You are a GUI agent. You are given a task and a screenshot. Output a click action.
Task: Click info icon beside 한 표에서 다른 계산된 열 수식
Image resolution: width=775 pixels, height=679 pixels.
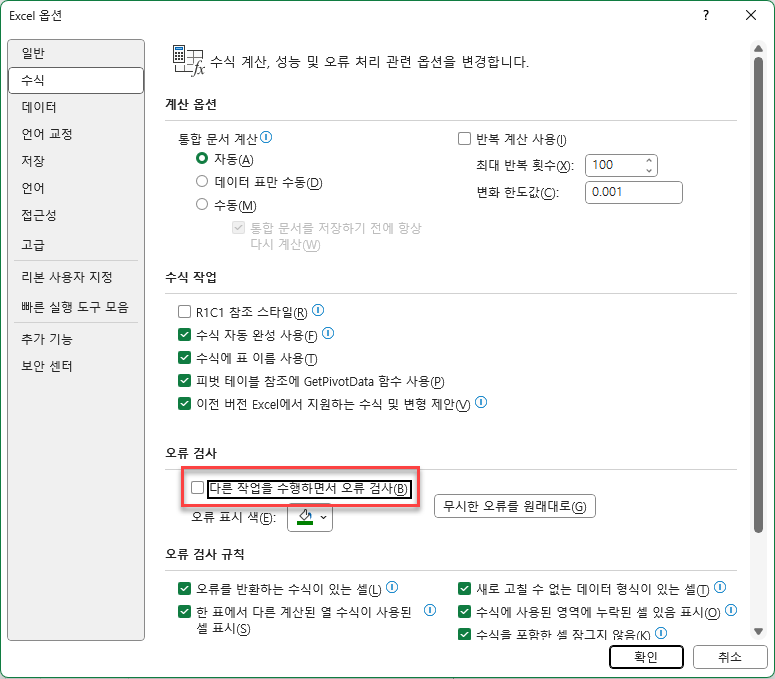pyautogui.click(x=430, y=610)
